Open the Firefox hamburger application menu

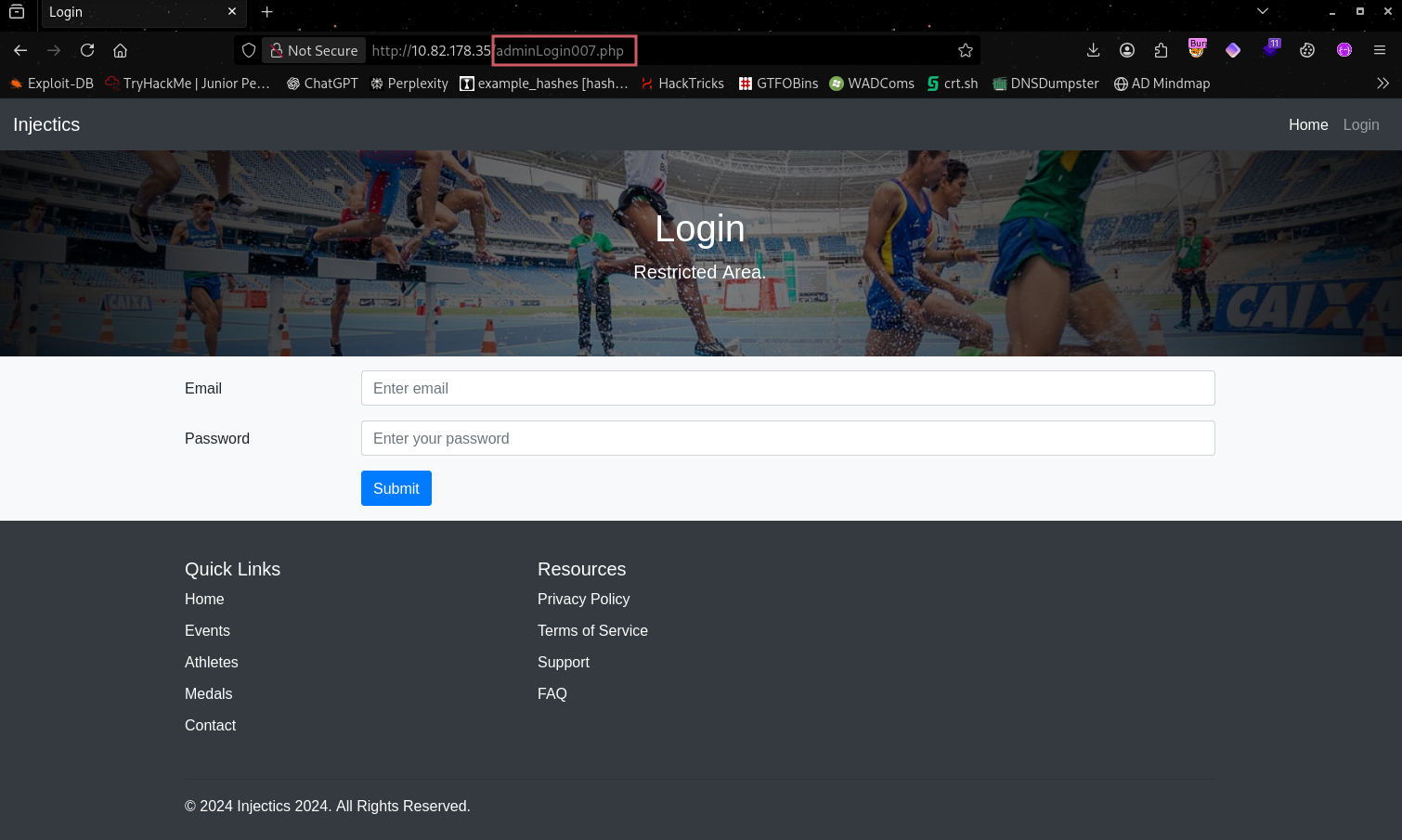[1380, 50]
